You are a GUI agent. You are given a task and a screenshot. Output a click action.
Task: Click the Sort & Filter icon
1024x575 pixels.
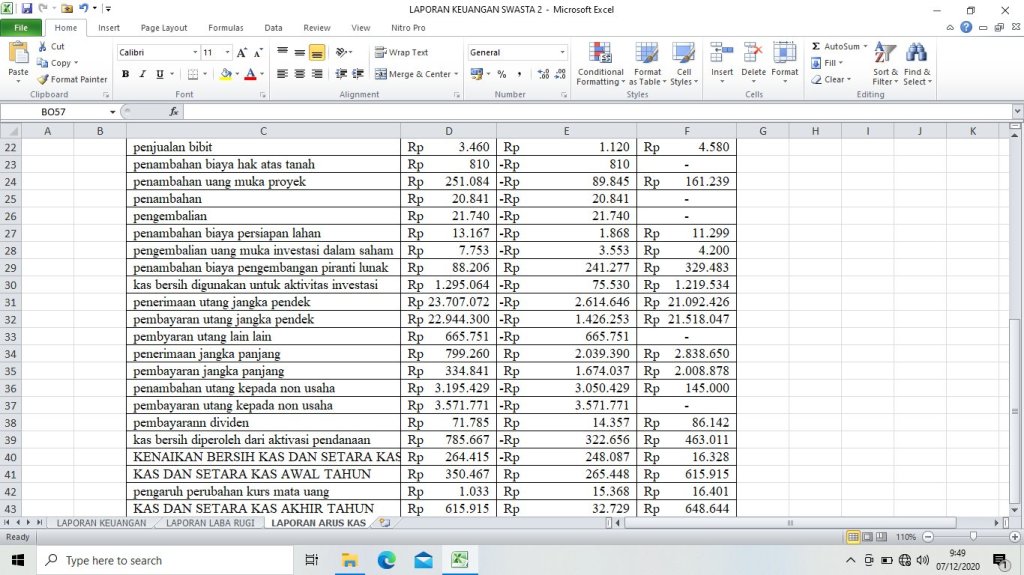885,63
